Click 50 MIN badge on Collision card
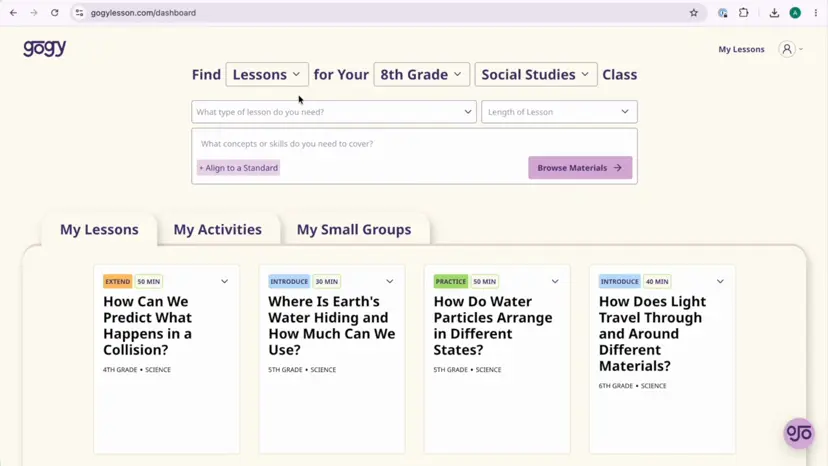 coord(148,282)
